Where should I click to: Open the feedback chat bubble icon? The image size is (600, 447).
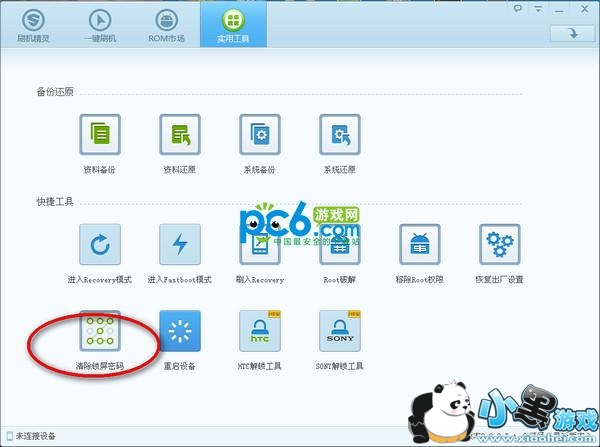click(518, 8)
